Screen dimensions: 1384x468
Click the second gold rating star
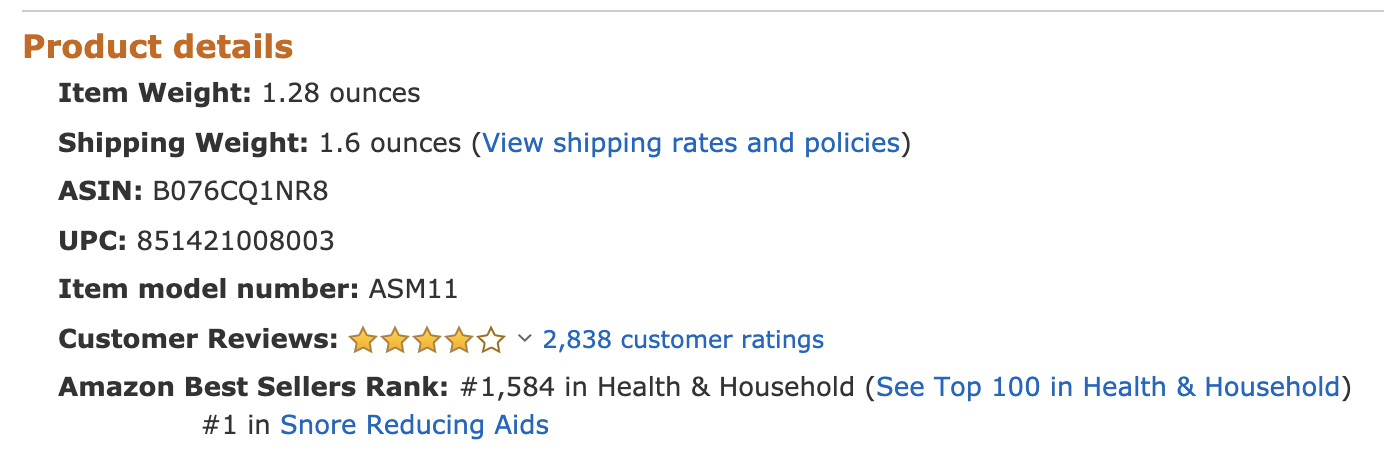[x=394, y=341]
